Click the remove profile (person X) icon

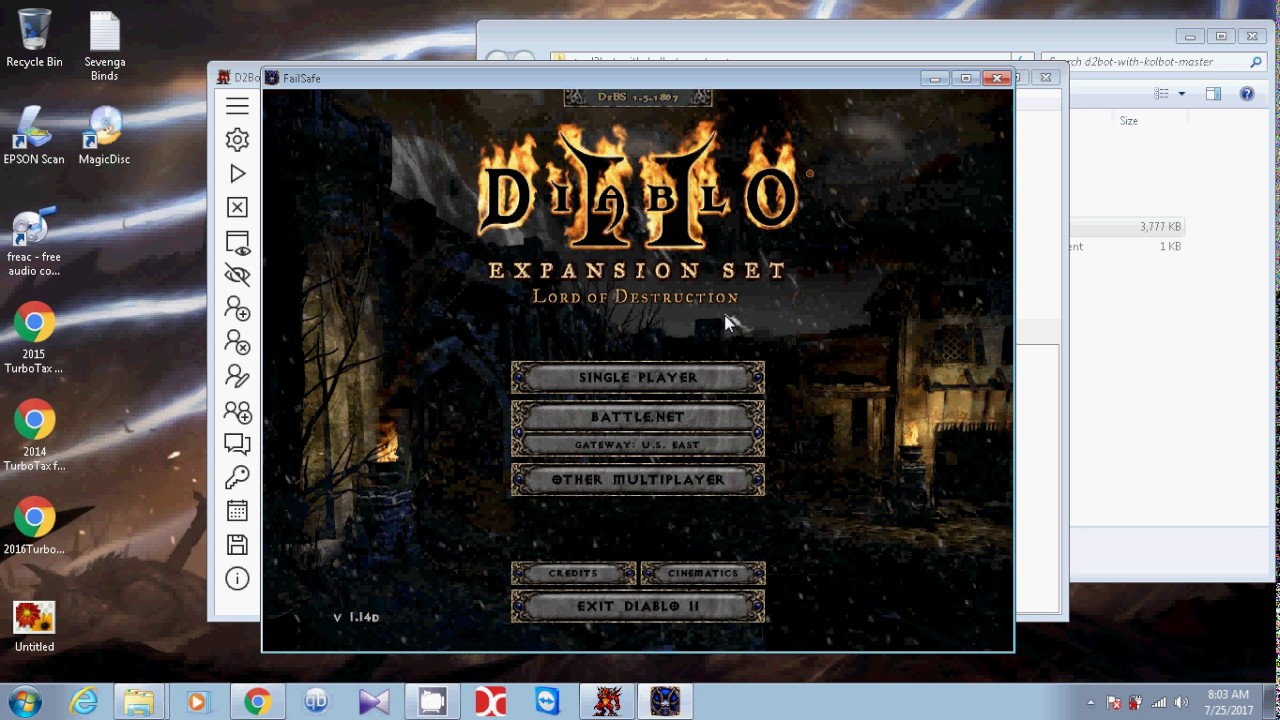[x=237, y=342]
